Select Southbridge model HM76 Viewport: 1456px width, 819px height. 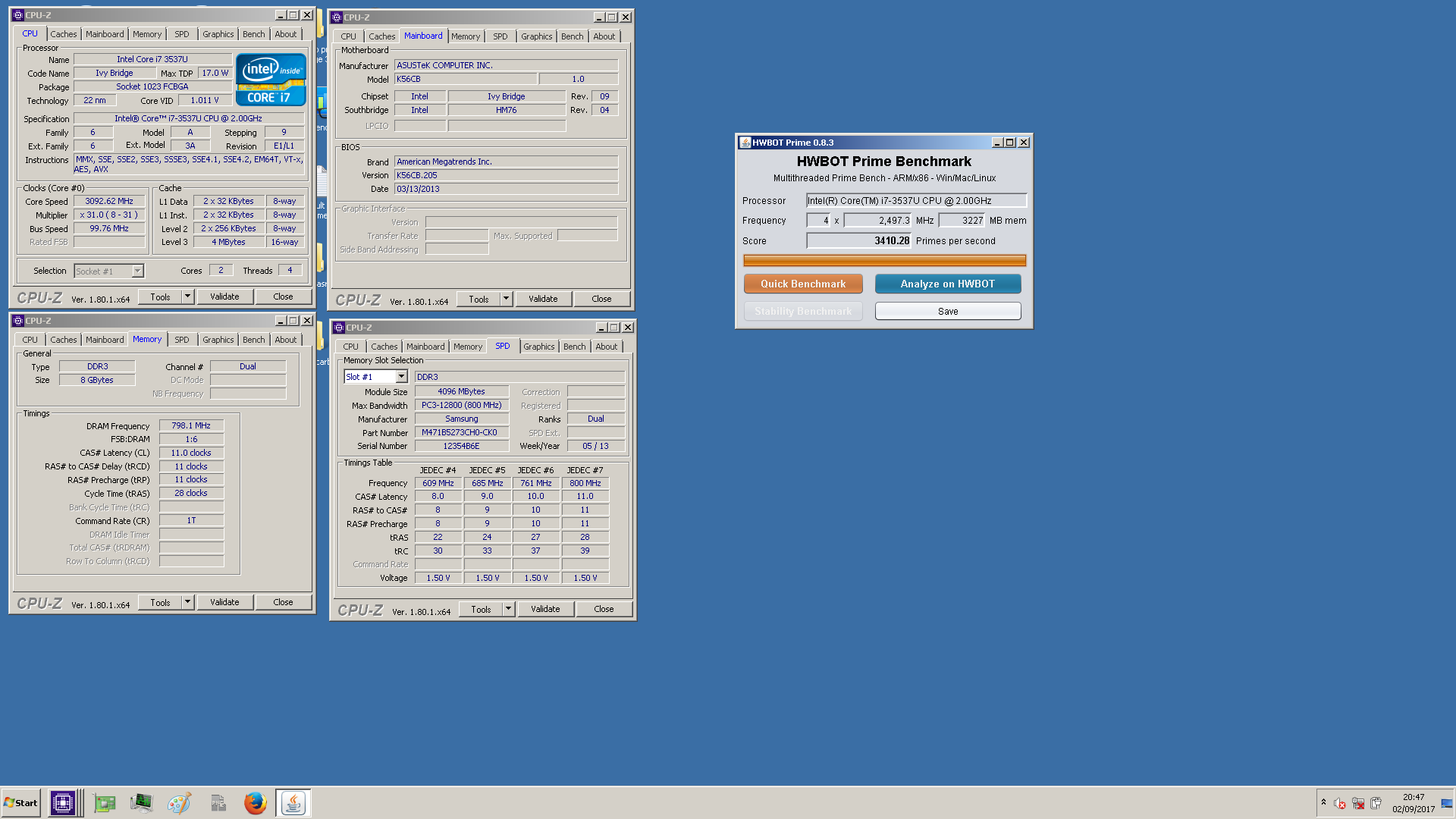pos(507,110)
